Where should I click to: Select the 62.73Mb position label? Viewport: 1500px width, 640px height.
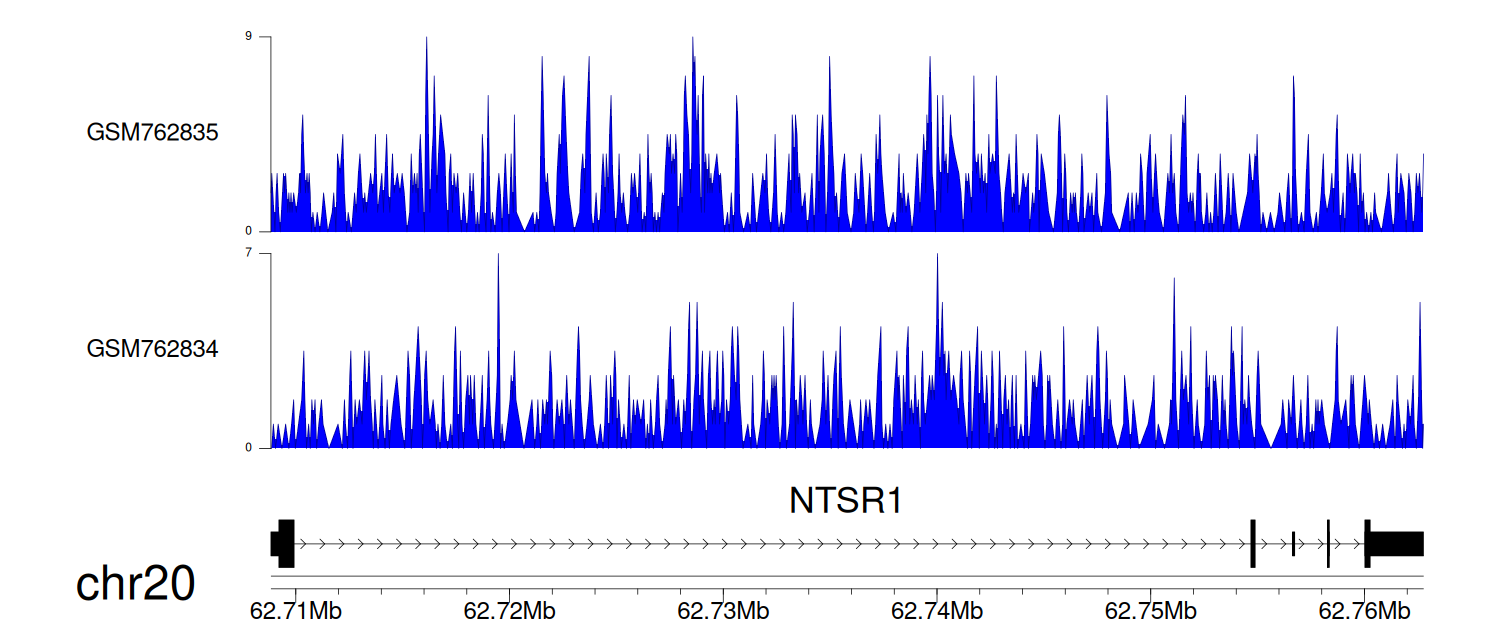[723, 609]
